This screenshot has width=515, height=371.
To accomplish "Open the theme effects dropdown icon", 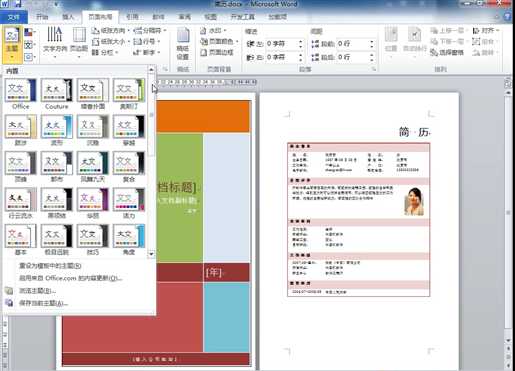I will [30, 57].
